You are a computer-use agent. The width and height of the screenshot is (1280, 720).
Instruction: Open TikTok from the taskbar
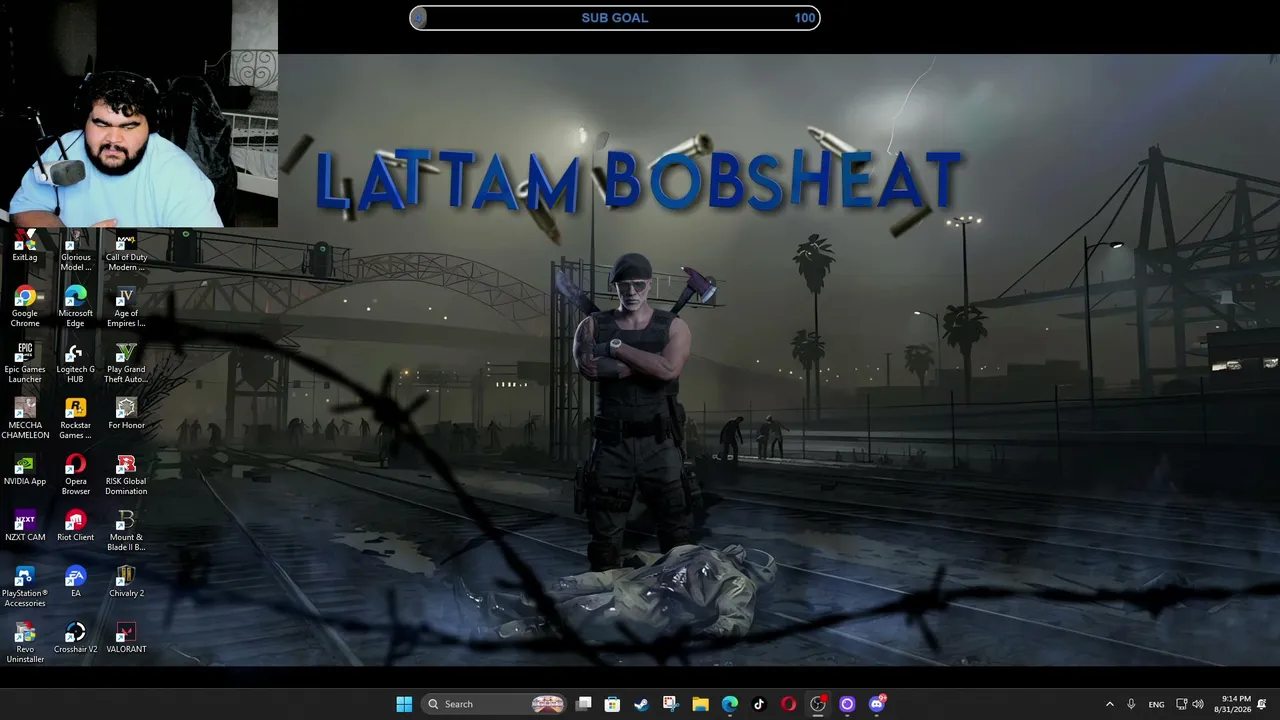[x=759, y=704]
